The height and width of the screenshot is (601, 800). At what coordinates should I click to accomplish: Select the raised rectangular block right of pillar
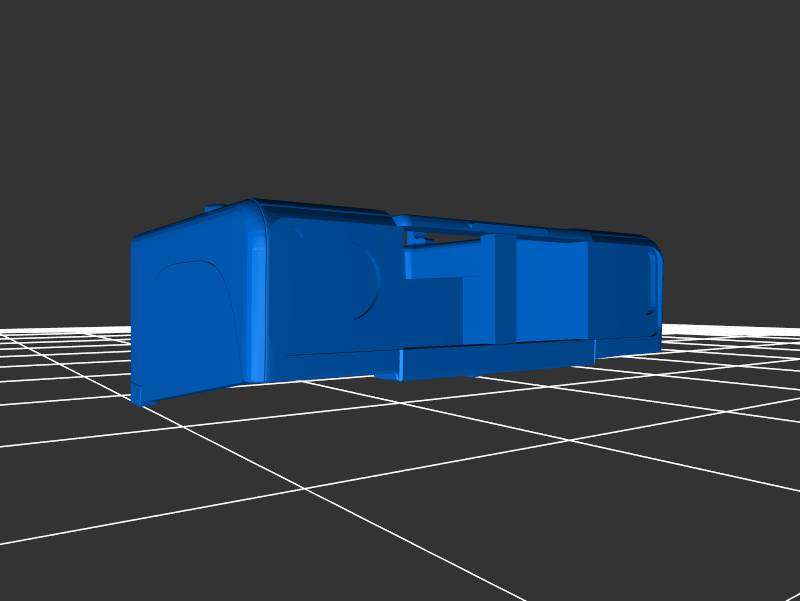tap(552, 292)
